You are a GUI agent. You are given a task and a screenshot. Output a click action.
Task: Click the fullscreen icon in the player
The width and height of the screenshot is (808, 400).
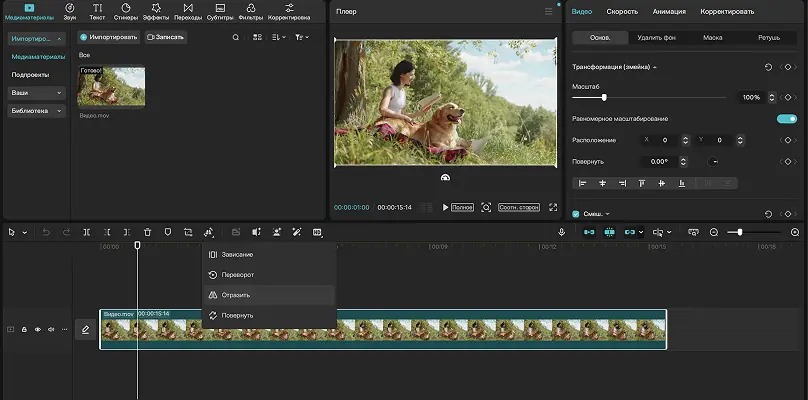pos(553,207)
